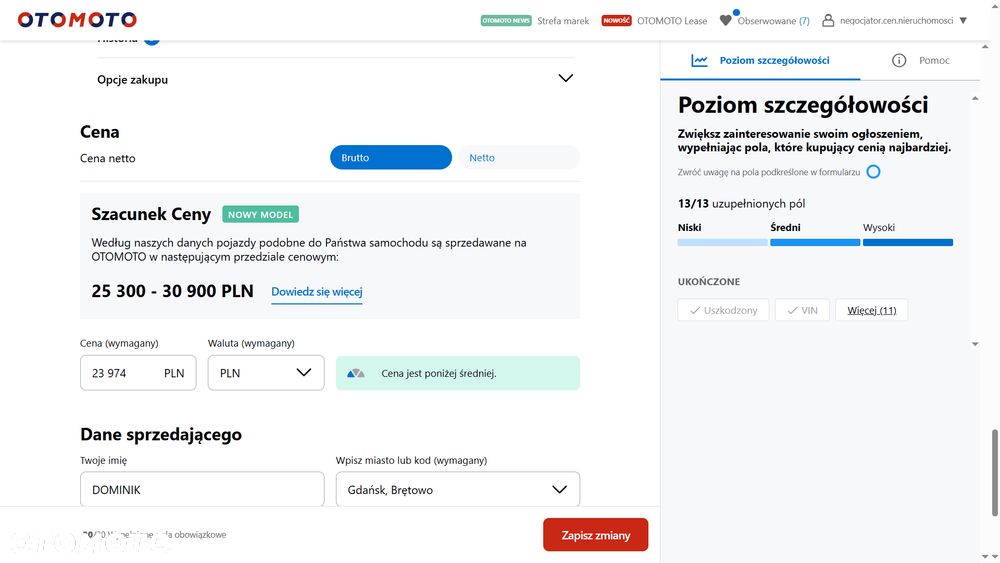This screenshot has width=1000, height=563.
Task: Open Strefa marek menu item
Action: (x=563, y=20)
